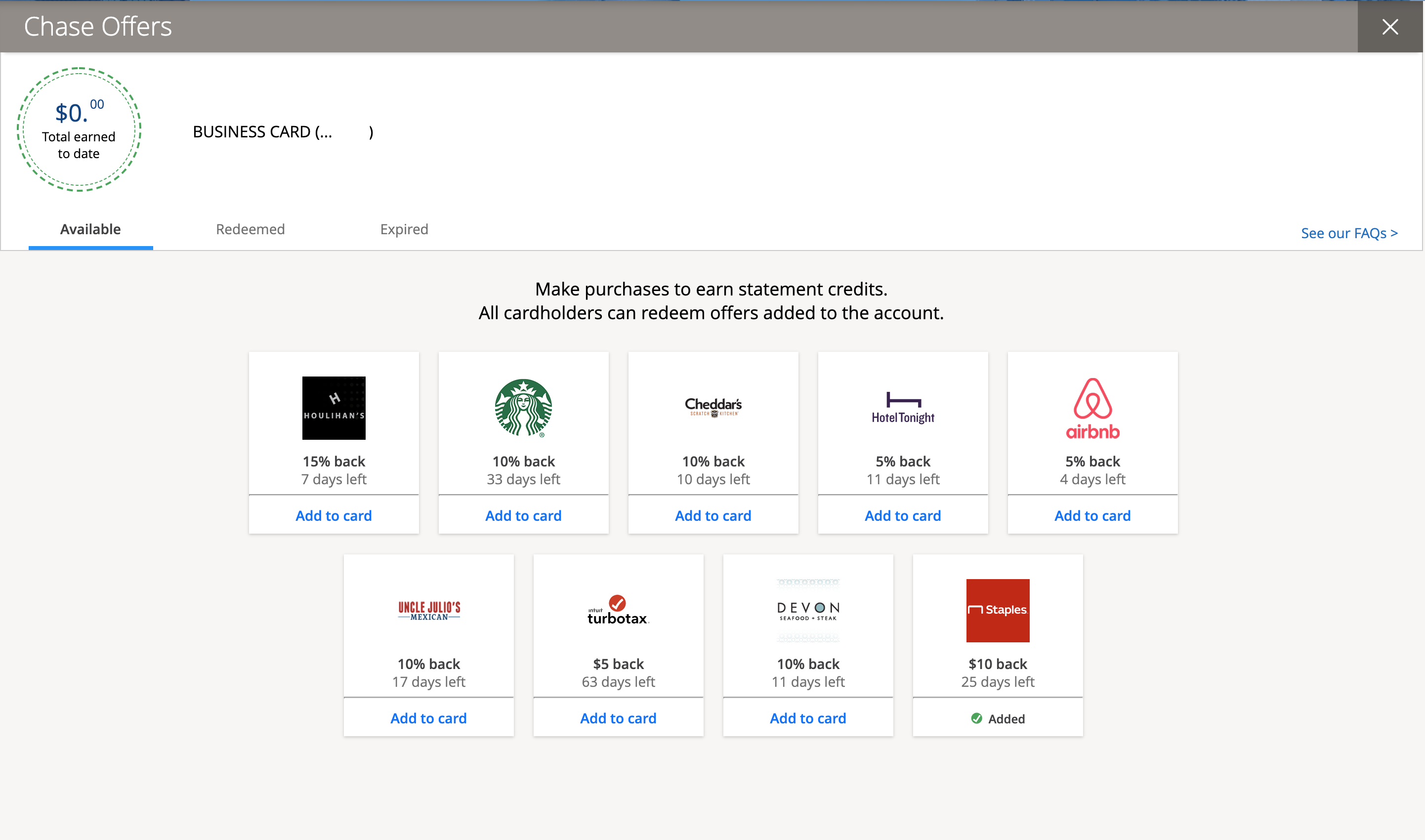
Task: Click the Airbnb logo
Action: point(1092,409)
